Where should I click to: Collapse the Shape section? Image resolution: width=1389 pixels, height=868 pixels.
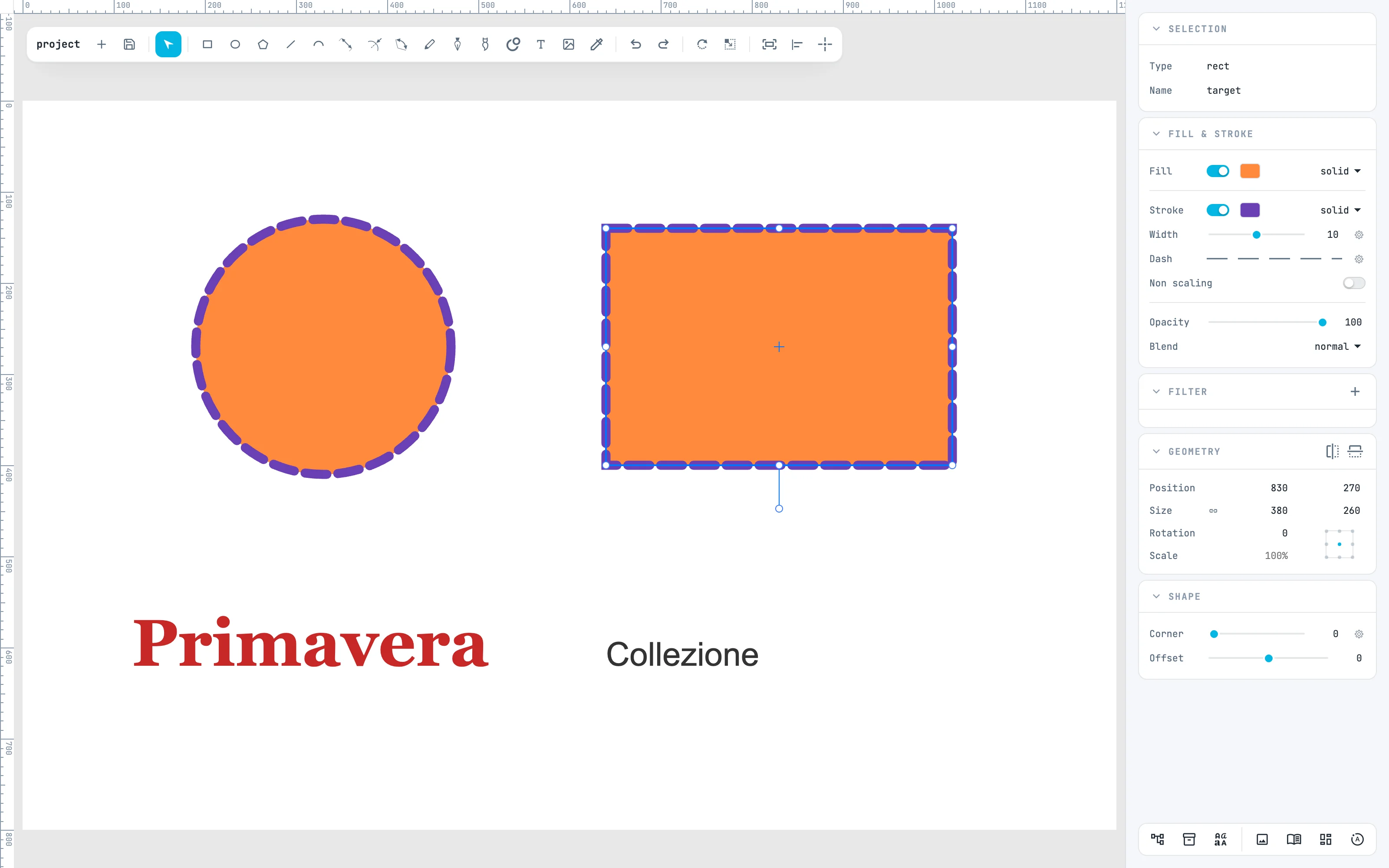[x=1156, y=596]
